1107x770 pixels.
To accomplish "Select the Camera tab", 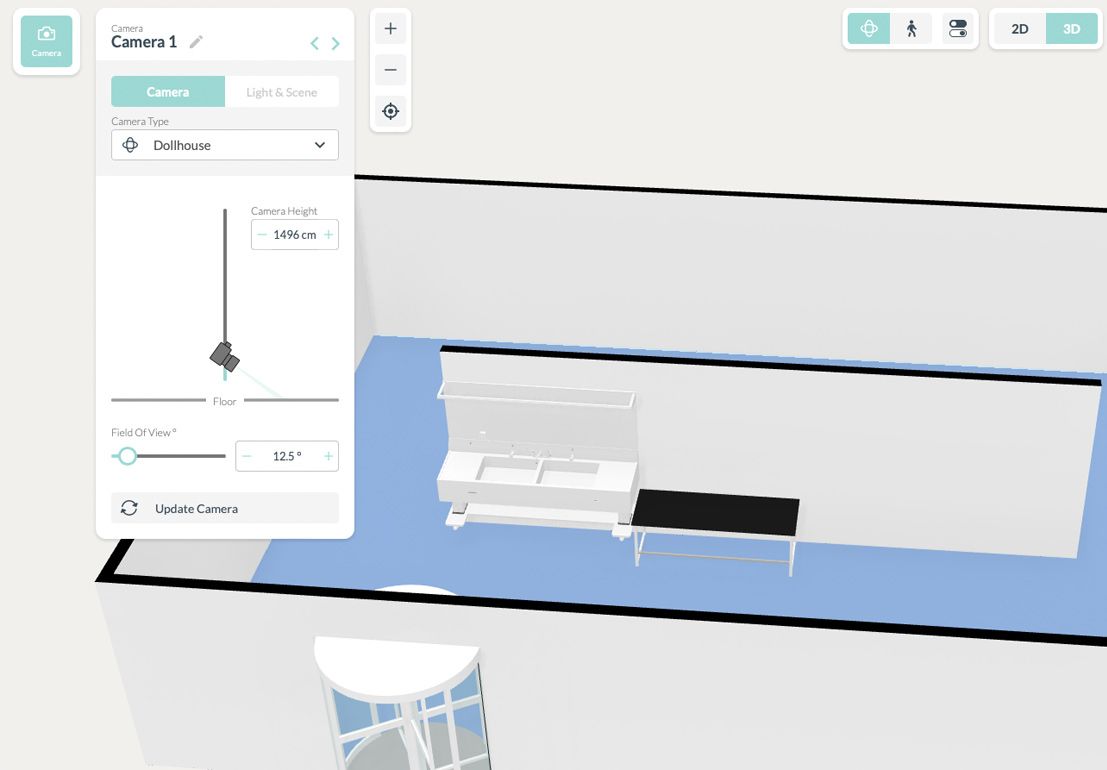I will pyautogui.click(x=168, y=92).
